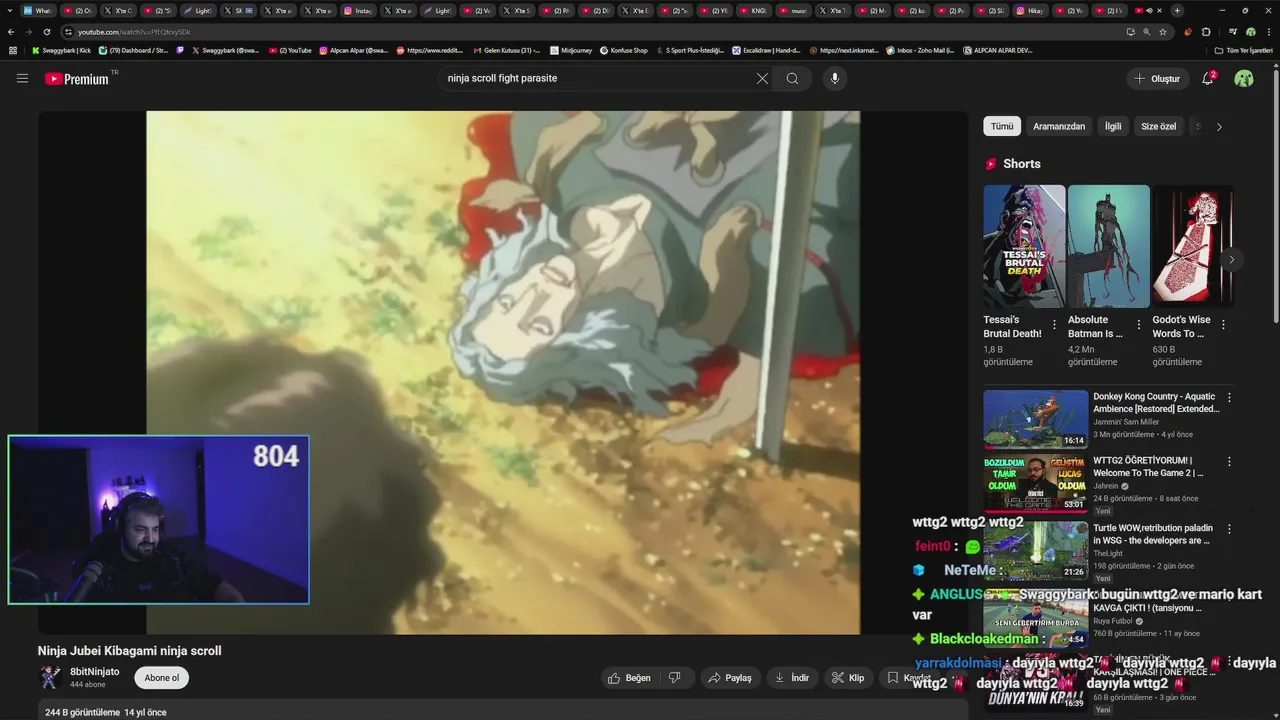Image resolution: width=1280 pixels, height=720 pixels.
Task: Select the Size özel filter chip
Action: [1159, 126]
